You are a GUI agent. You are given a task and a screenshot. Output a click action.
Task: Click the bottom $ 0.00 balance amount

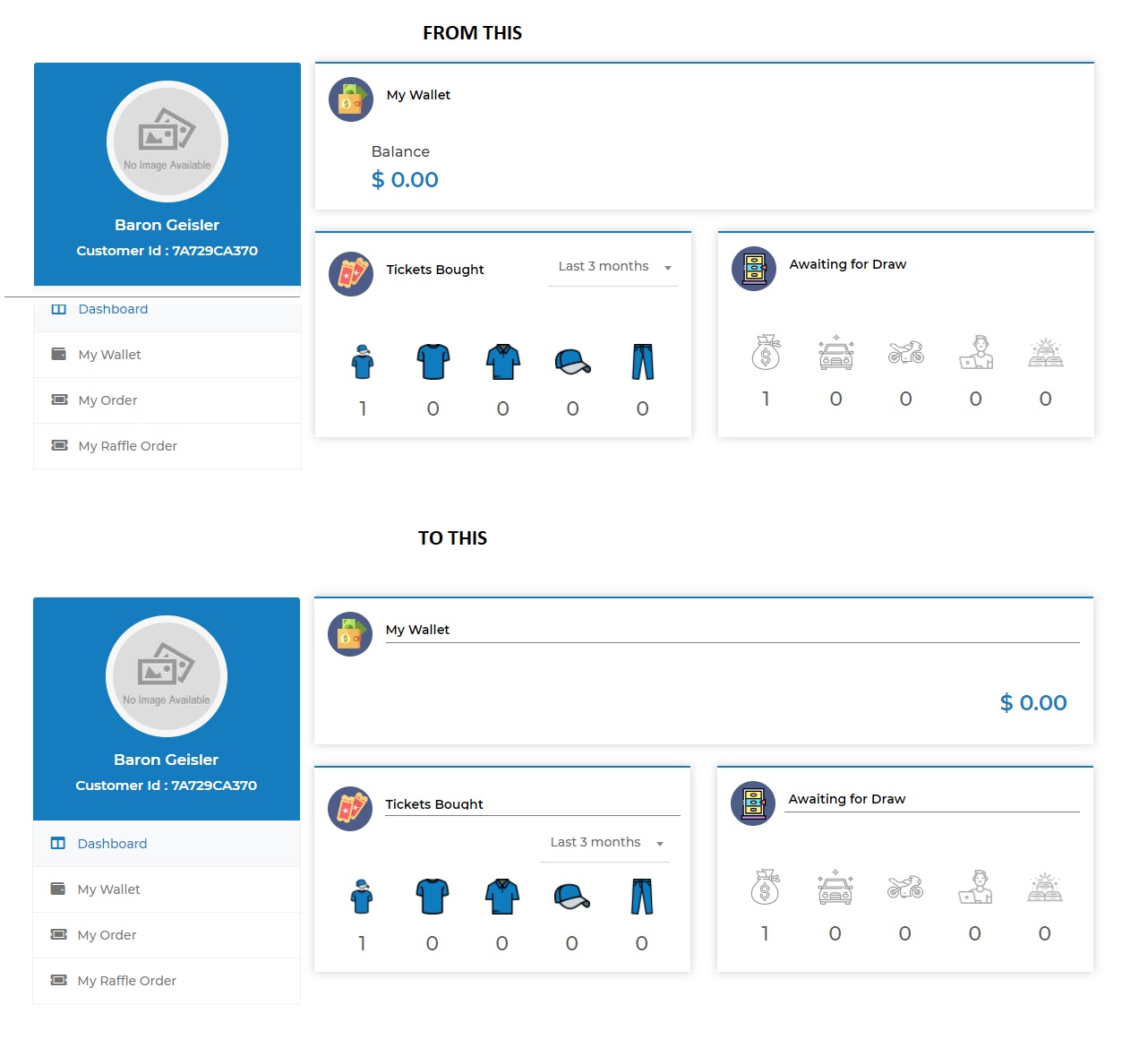[1033, 703]
